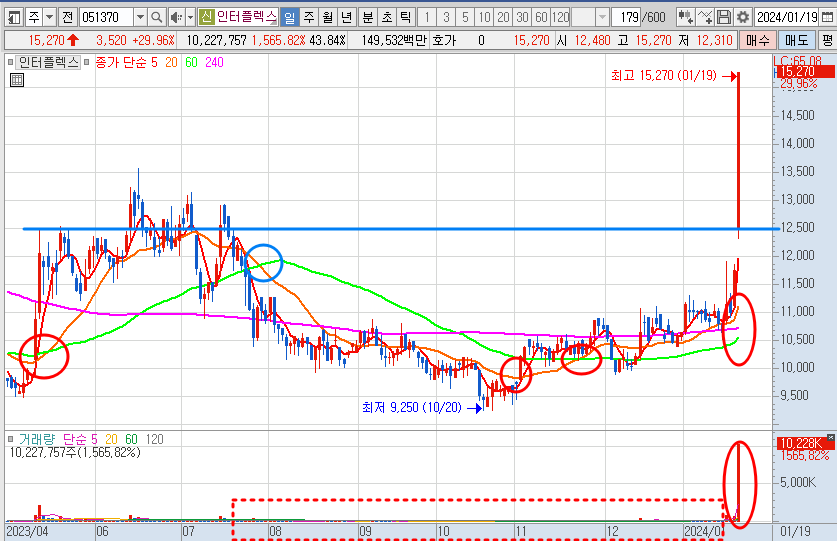Image resolution: width=837 pixels, height=541 pixels.
Task: Click the small square before 종가 단순 legend
Action: coord(86,62)
